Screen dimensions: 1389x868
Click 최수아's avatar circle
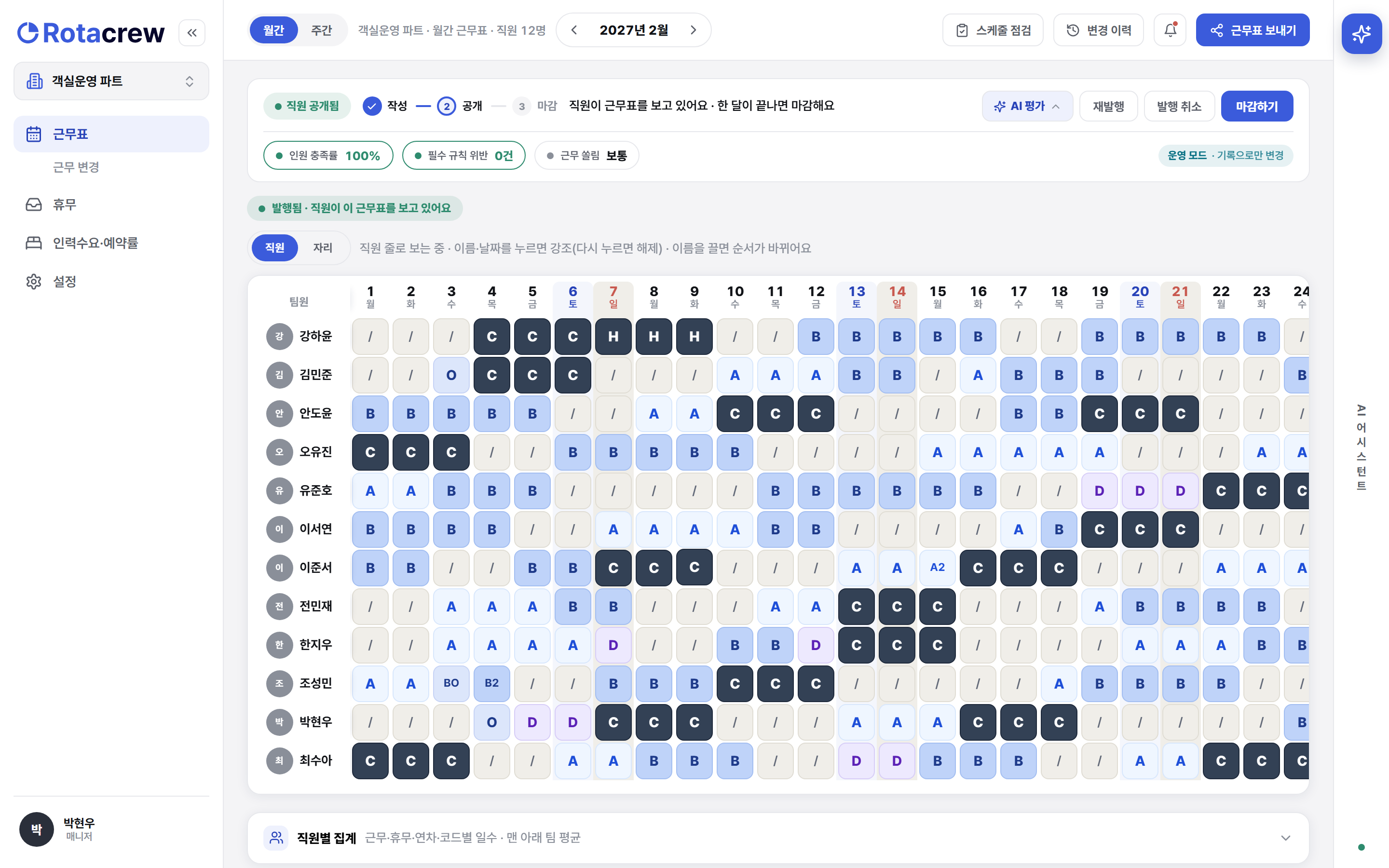(280, 760)
